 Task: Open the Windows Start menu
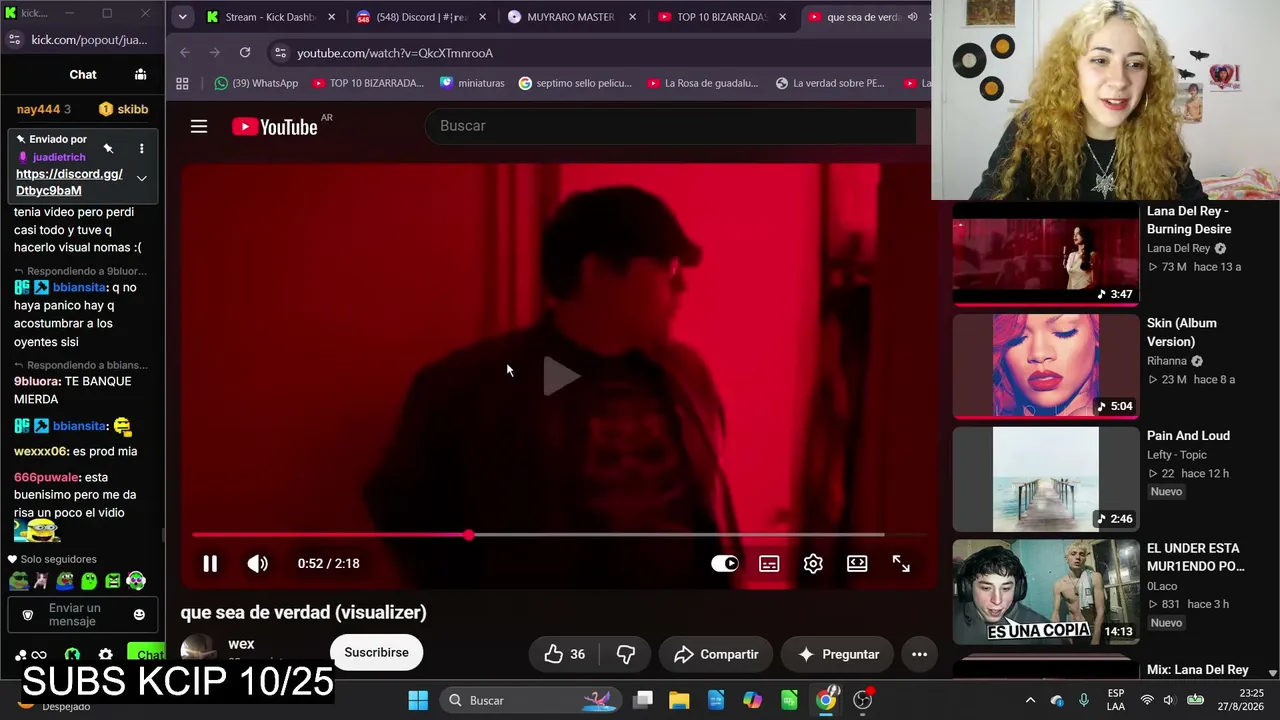point(418,700)
